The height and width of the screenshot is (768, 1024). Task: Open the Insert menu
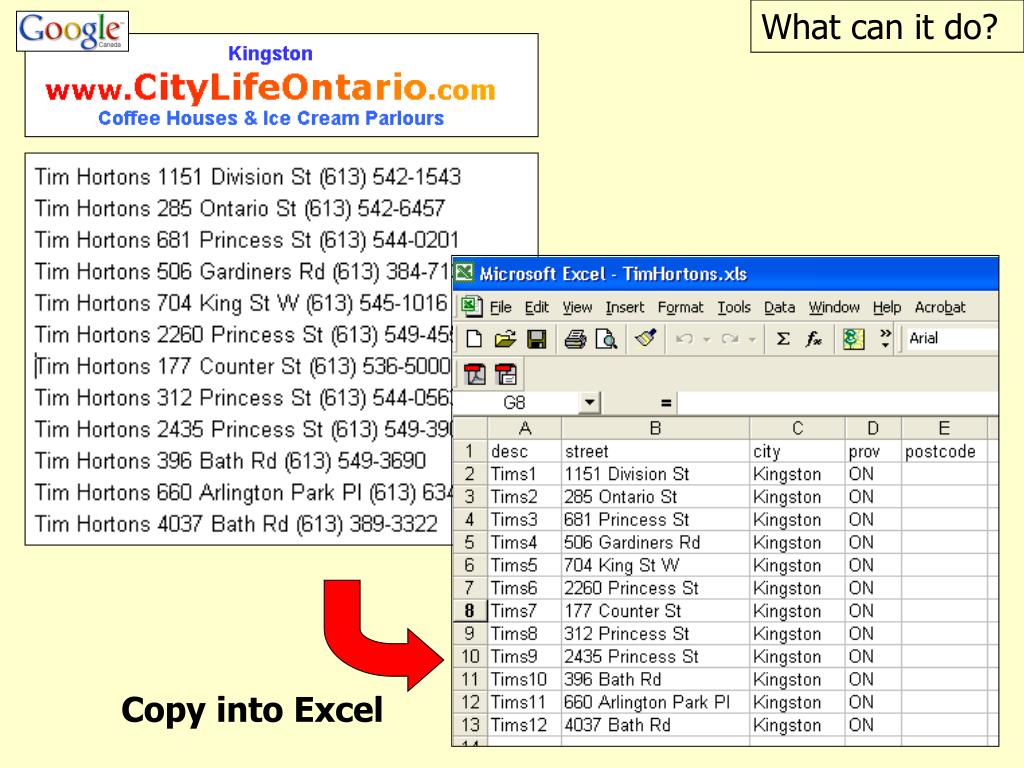click(x=624, y=307)
